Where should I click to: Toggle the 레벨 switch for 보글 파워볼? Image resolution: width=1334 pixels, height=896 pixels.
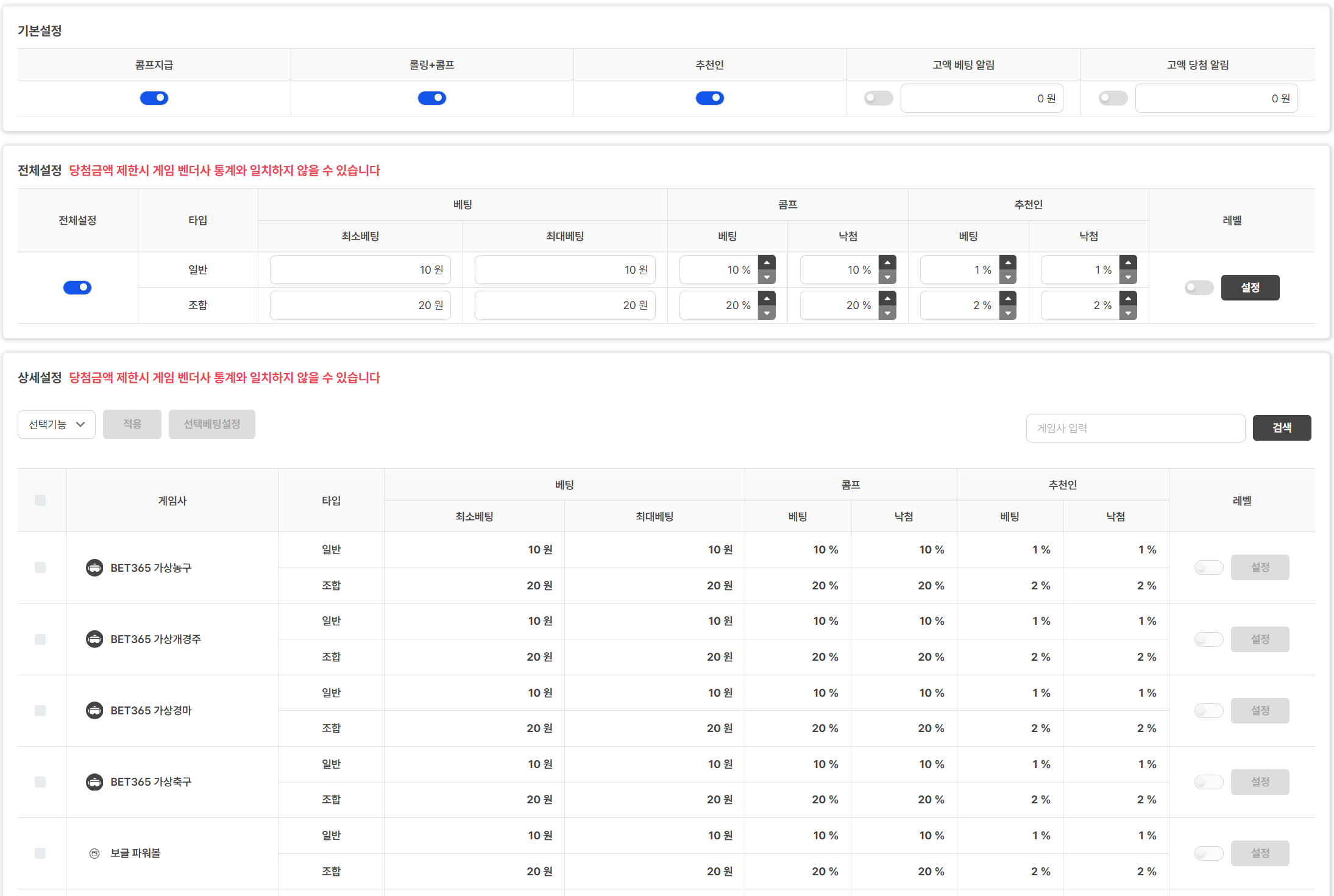click(1208, 853)
